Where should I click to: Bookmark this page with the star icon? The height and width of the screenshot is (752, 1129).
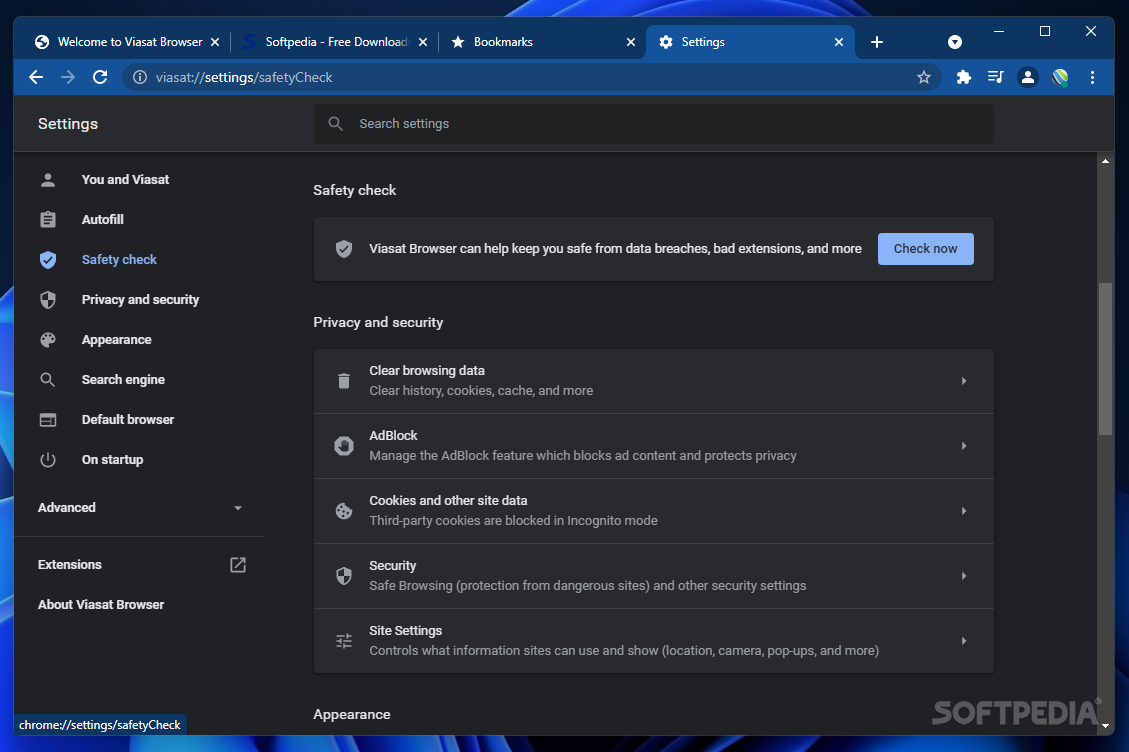click(924, 77)
